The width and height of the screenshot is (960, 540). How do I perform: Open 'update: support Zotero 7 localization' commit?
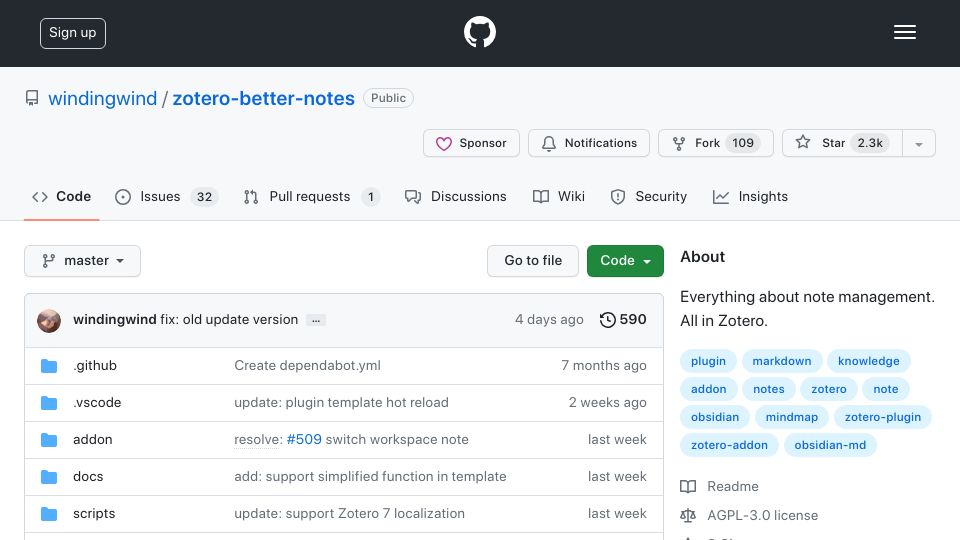tap(350, 514)
